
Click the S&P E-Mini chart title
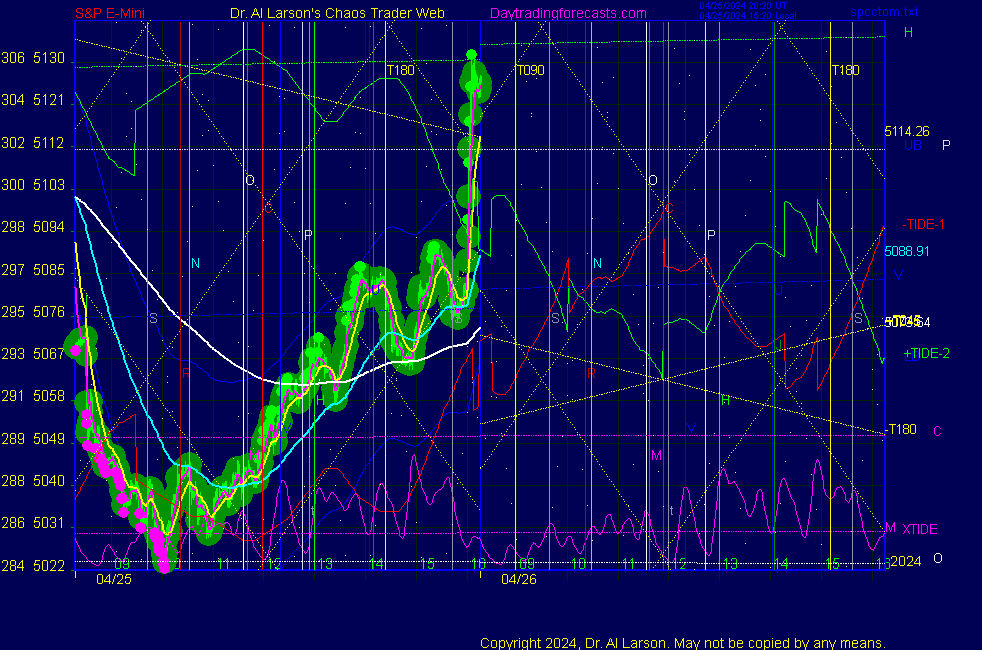[x=110, y=13]
